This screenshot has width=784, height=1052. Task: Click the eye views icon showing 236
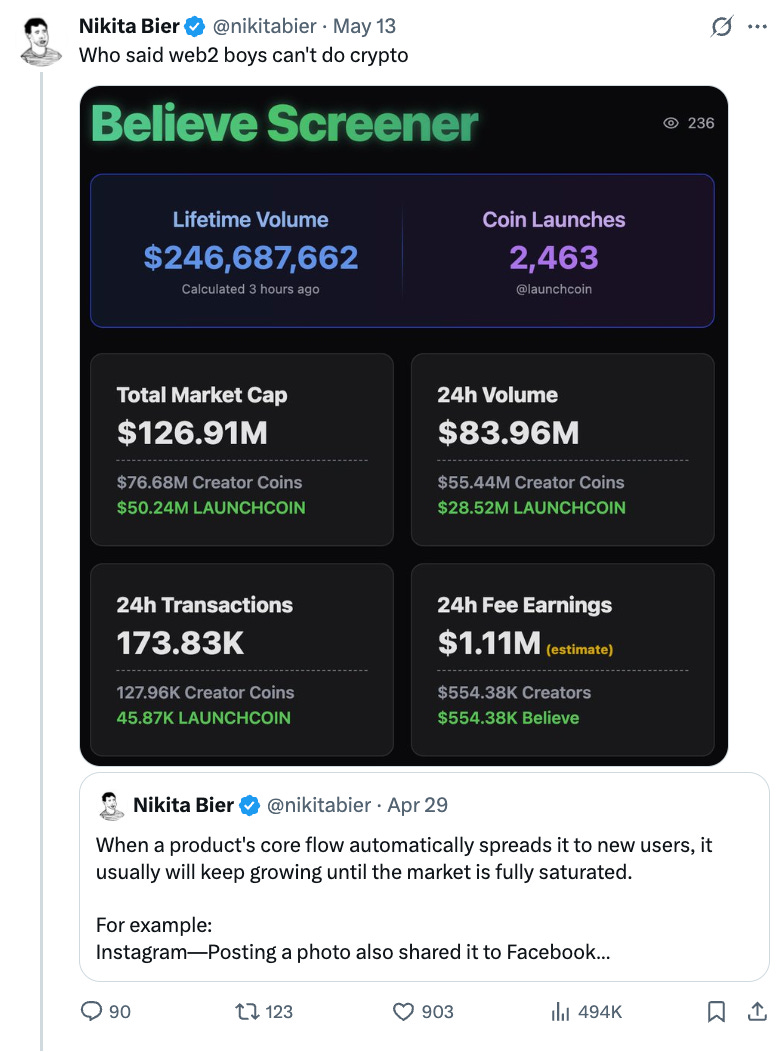click(x=671, y=123)
